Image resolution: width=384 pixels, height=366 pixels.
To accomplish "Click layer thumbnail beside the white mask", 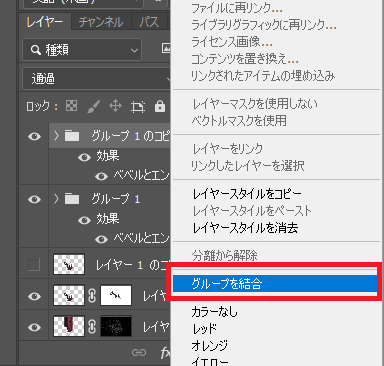I will 69,295.
